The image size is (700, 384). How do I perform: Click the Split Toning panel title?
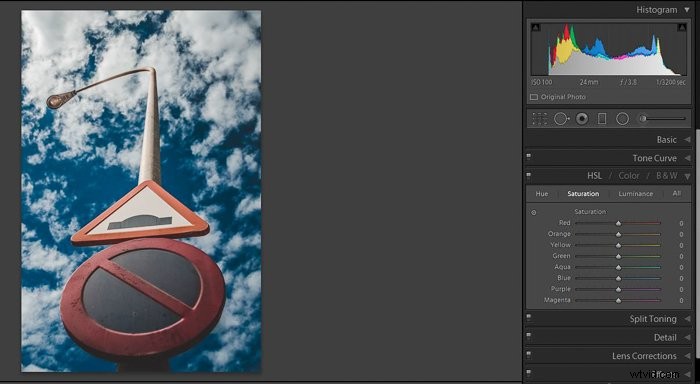pyautogui.click(x=653, y=319)
